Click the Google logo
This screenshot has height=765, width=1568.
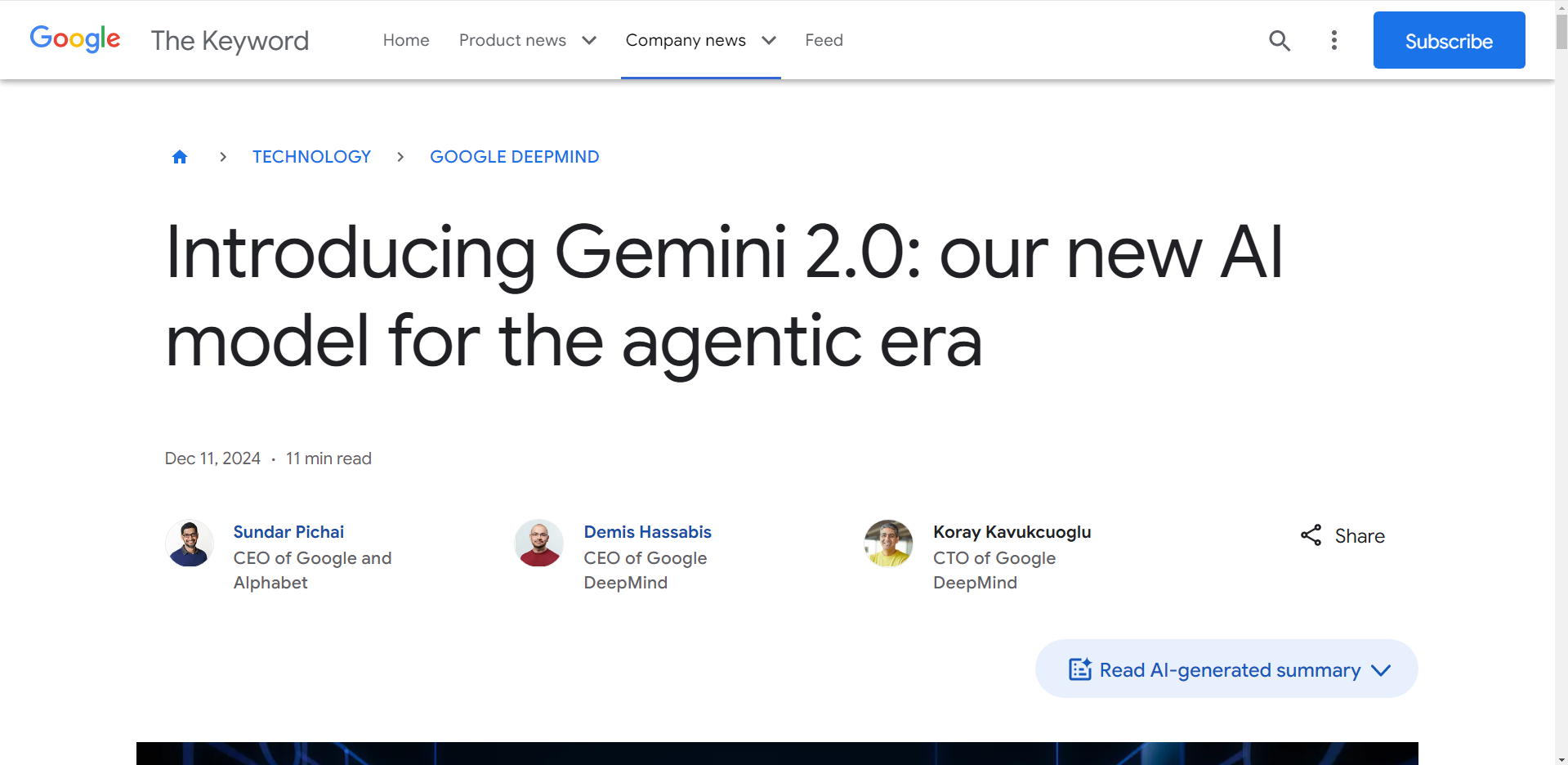click(x=75, y=38)
